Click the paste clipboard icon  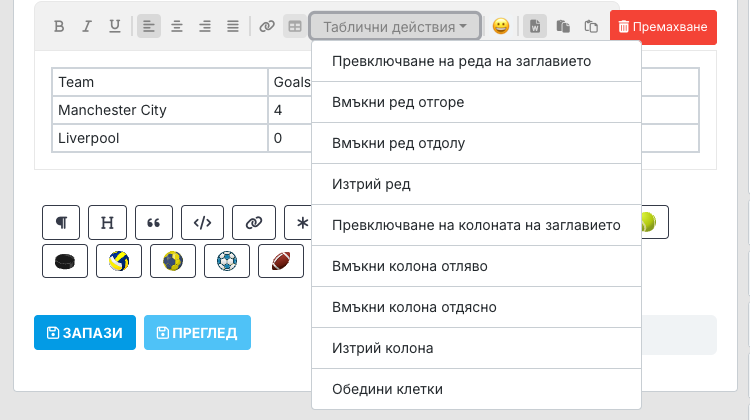coord(563,26)
